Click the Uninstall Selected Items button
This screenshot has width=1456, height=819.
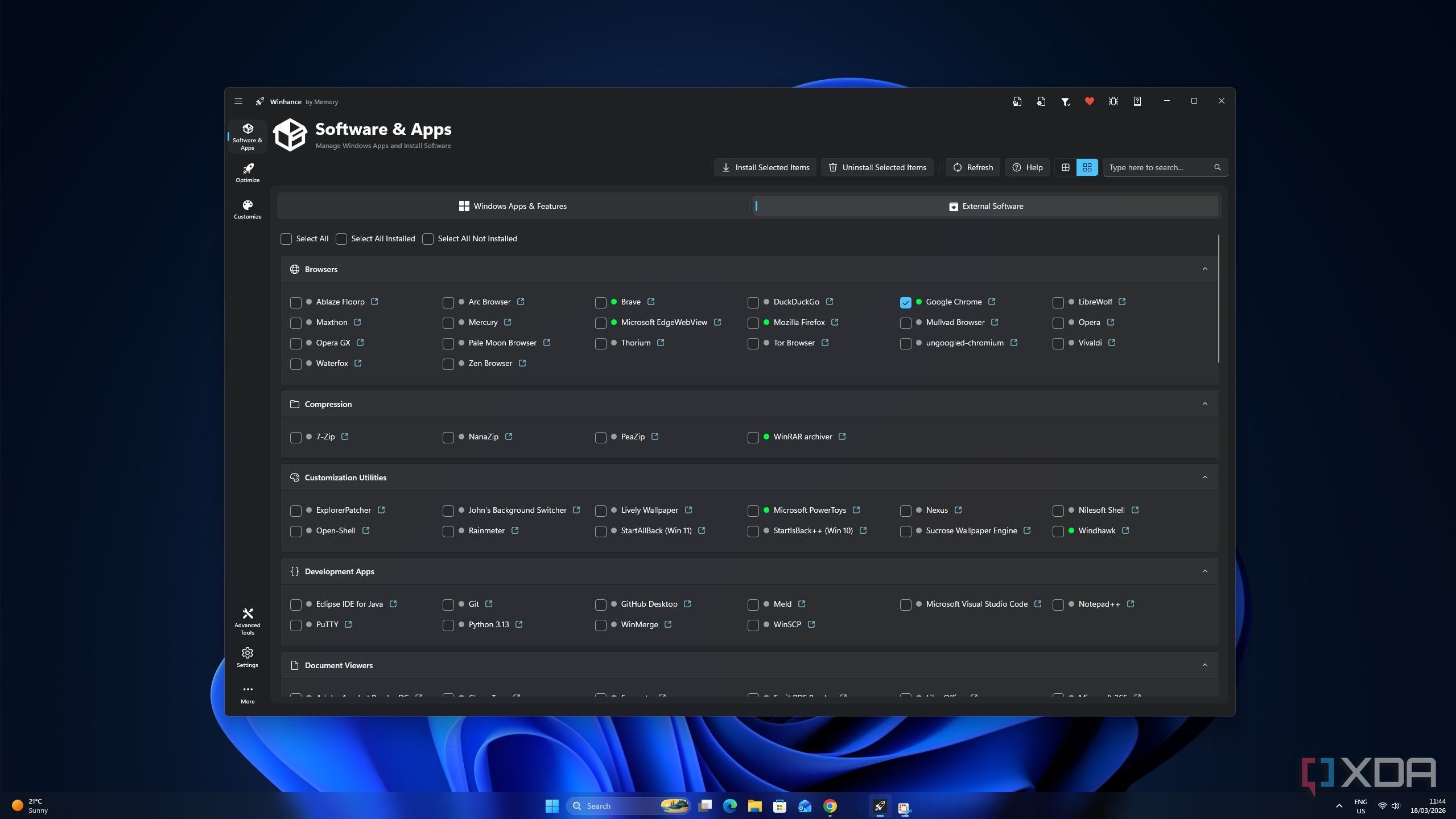[877, 167]
